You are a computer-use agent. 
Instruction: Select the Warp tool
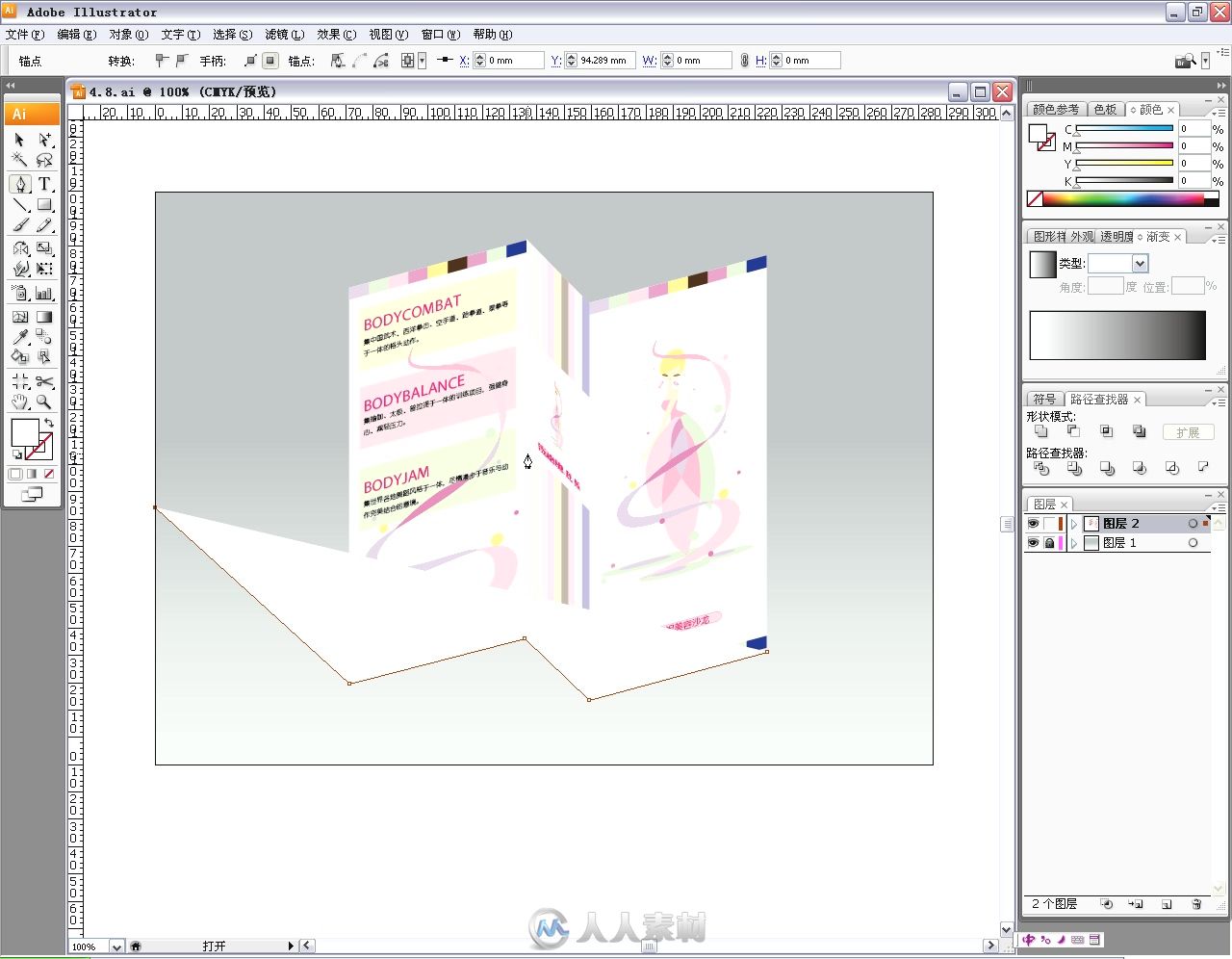(x=20, y=269)
